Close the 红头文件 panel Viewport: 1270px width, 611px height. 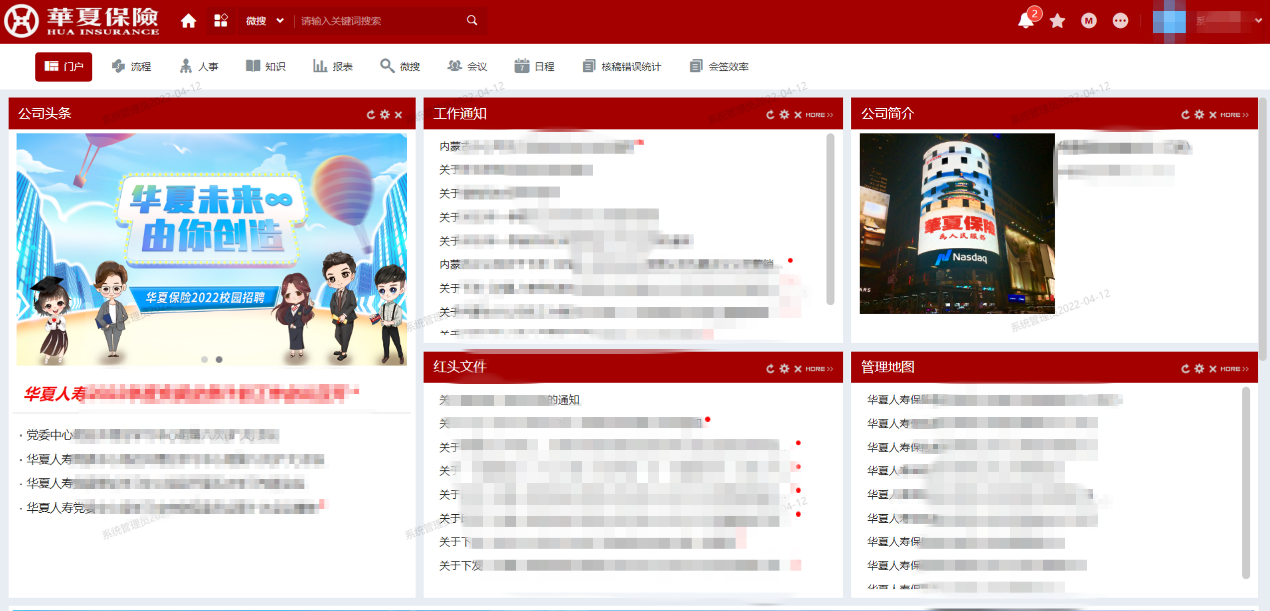point(798,369)
